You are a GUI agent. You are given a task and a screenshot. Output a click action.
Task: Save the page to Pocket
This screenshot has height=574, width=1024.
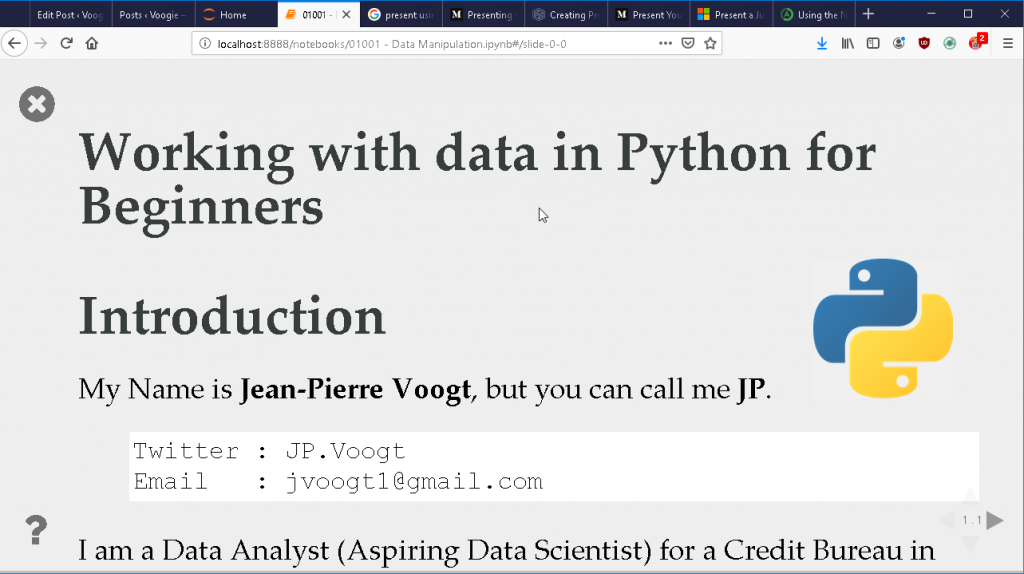click(x=688, y=43)
